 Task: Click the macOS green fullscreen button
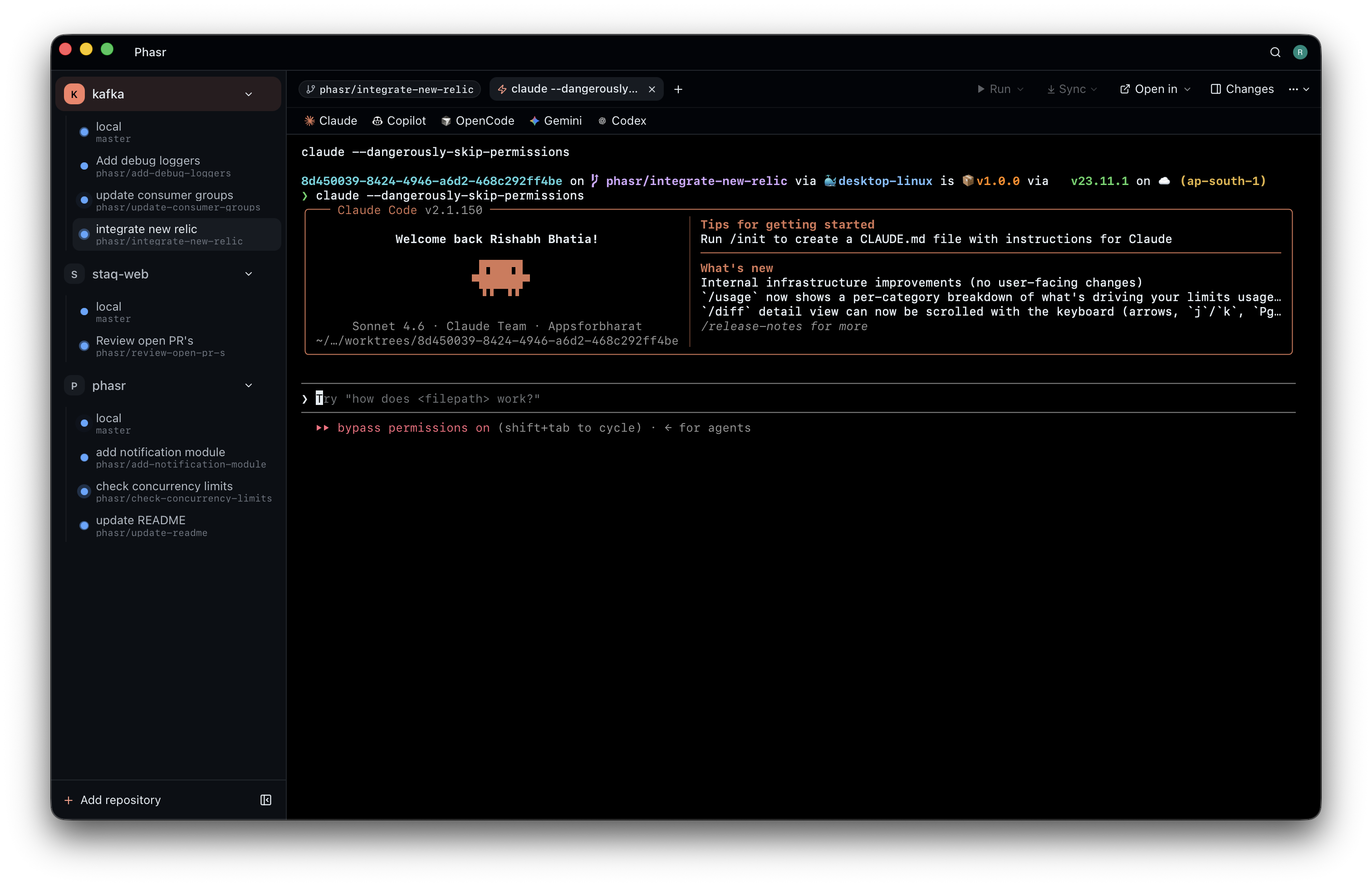pos(107,49)
